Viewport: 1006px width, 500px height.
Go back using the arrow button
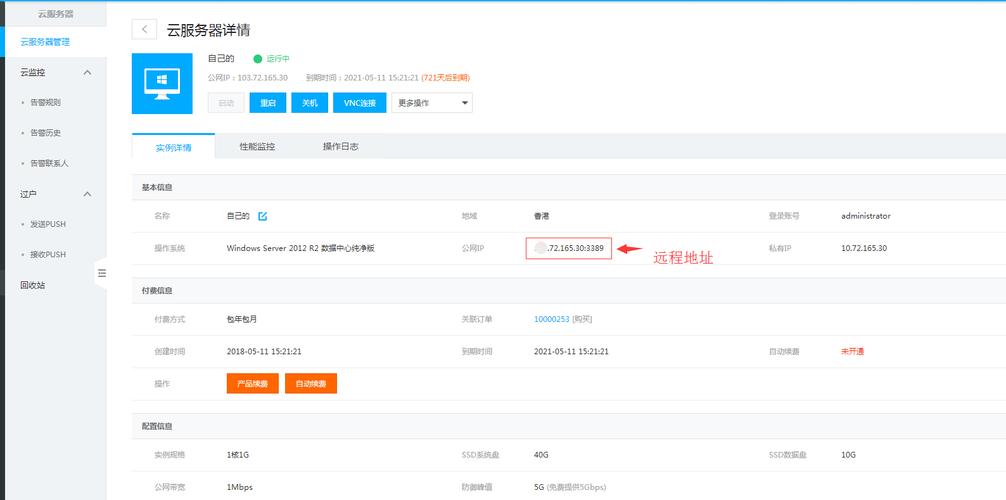tap(144, 30)
